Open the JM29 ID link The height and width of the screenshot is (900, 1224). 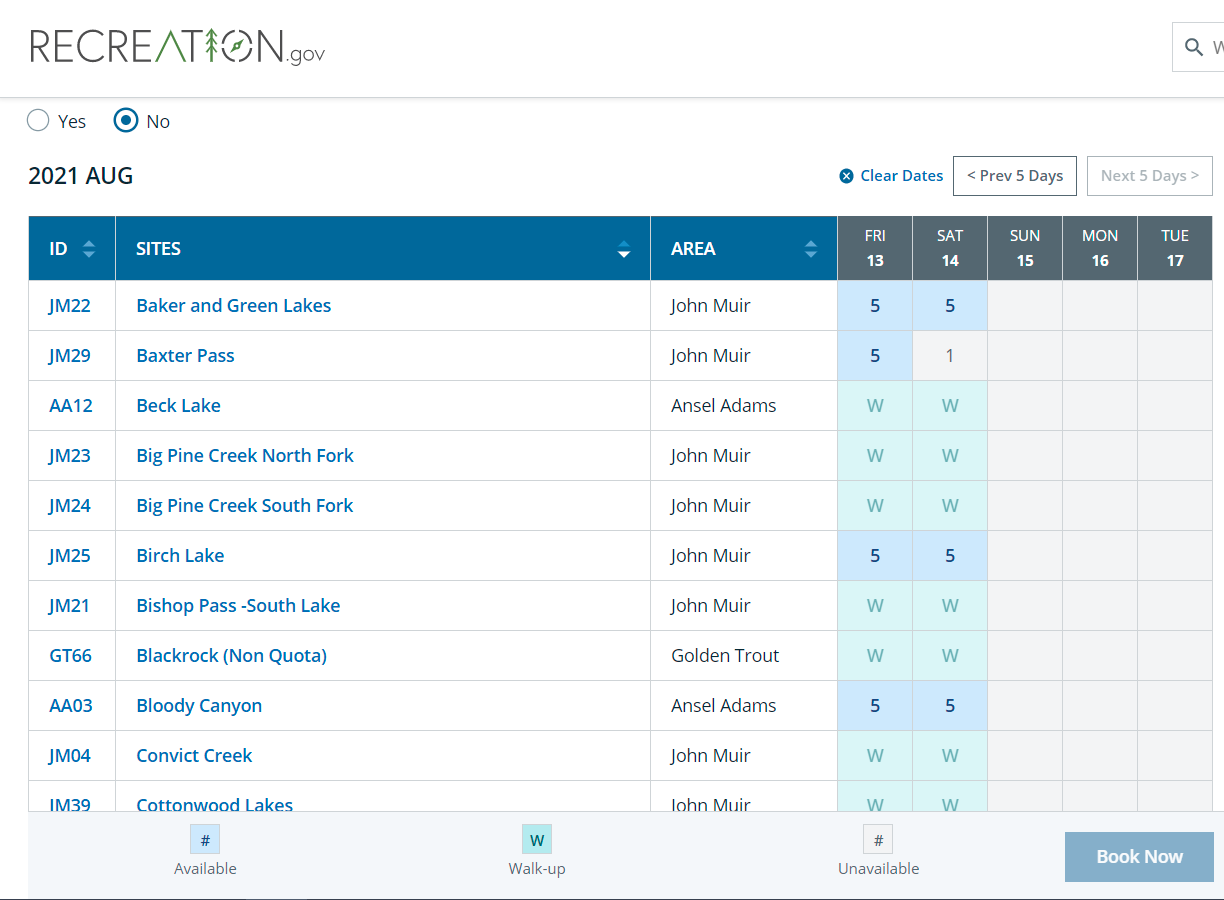70,356
